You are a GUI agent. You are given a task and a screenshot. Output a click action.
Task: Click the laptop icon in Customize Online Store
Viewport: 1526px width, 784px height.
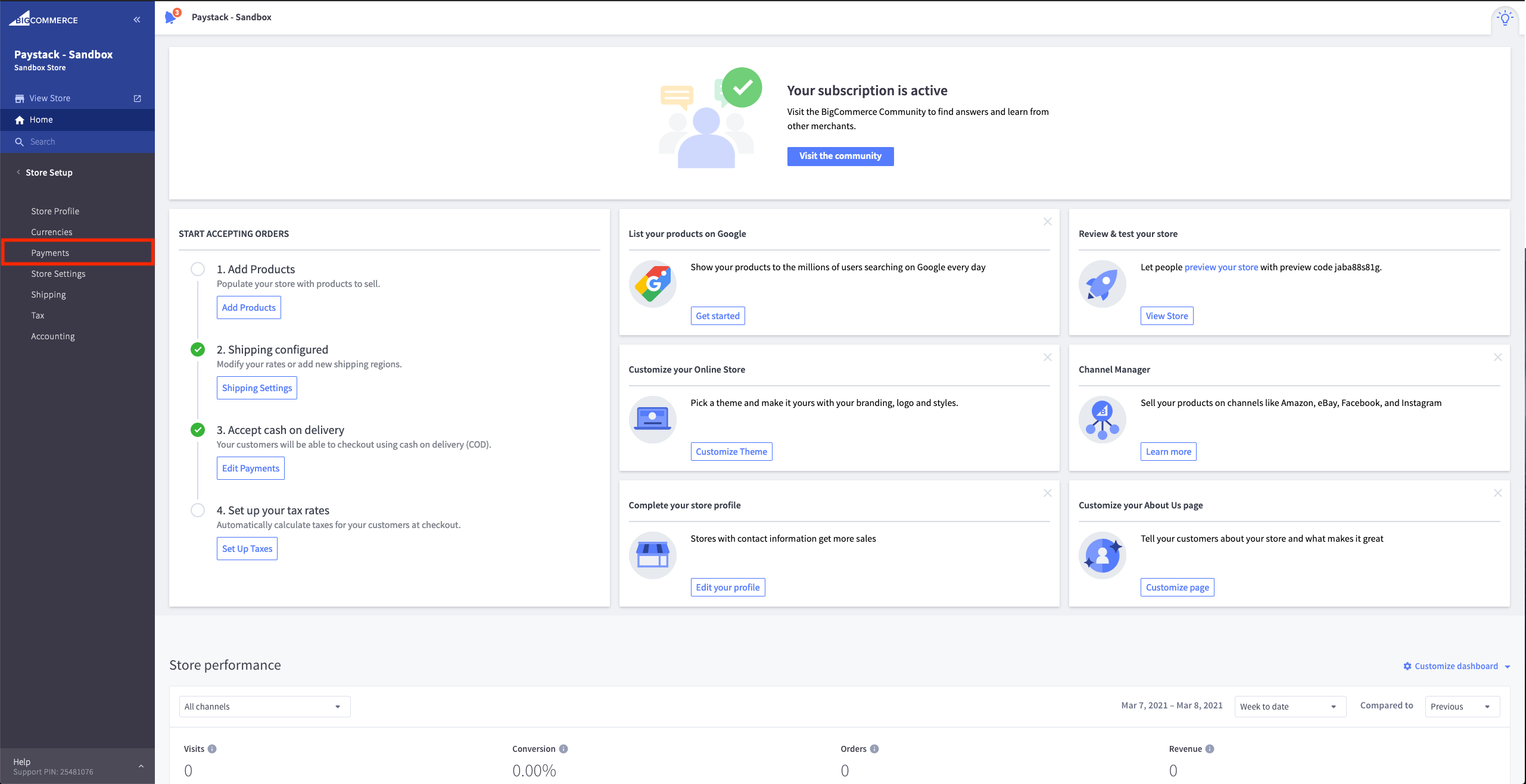coord(653,420)
